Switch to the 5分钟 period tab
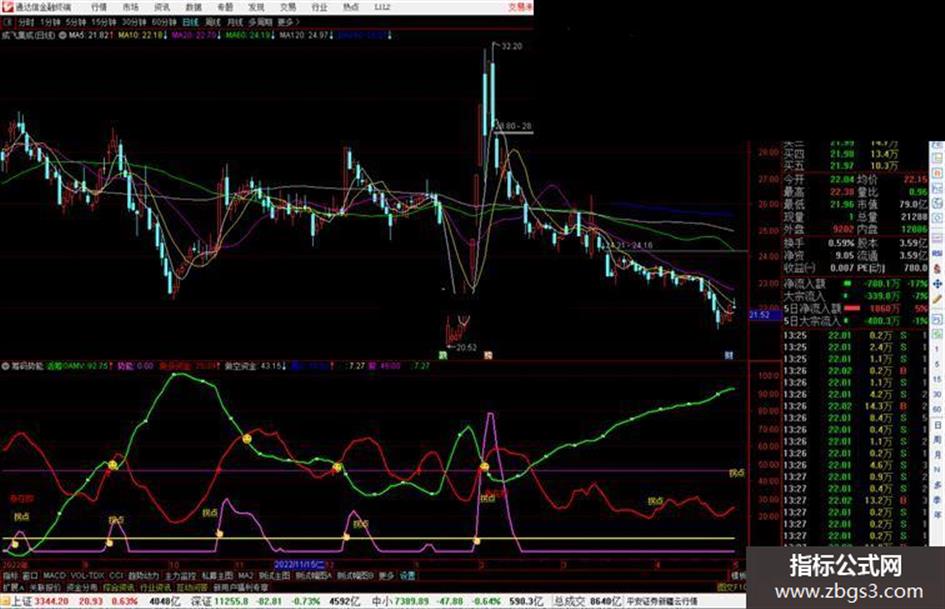The height and width of the screenshot is (609, 945). click(x=75, y=22)
